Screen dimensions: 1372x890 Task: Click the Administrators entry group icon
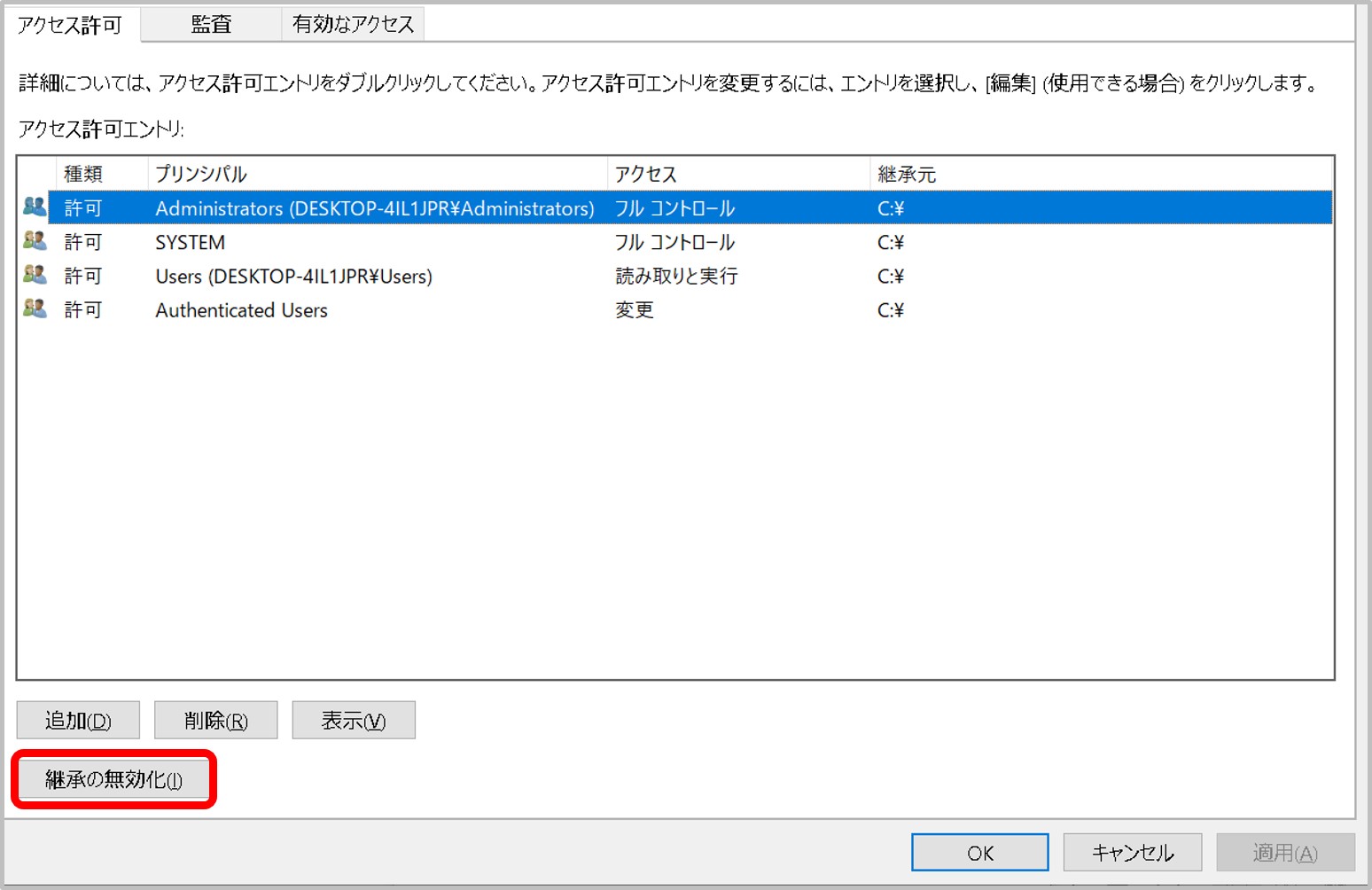[35, 207]
